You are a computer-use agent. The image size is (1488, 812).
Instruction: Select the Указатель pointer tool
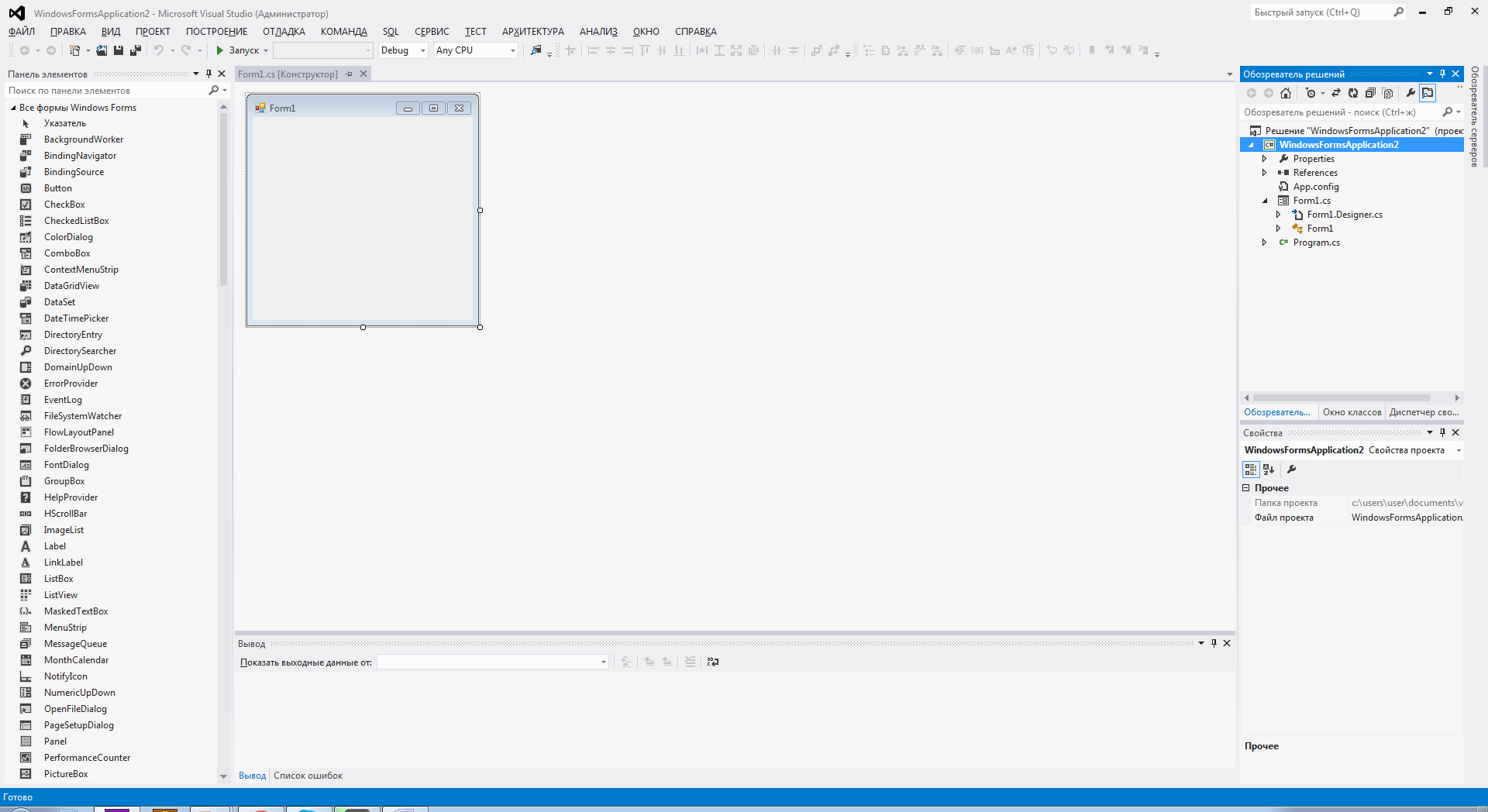click(x=65, y=123)
